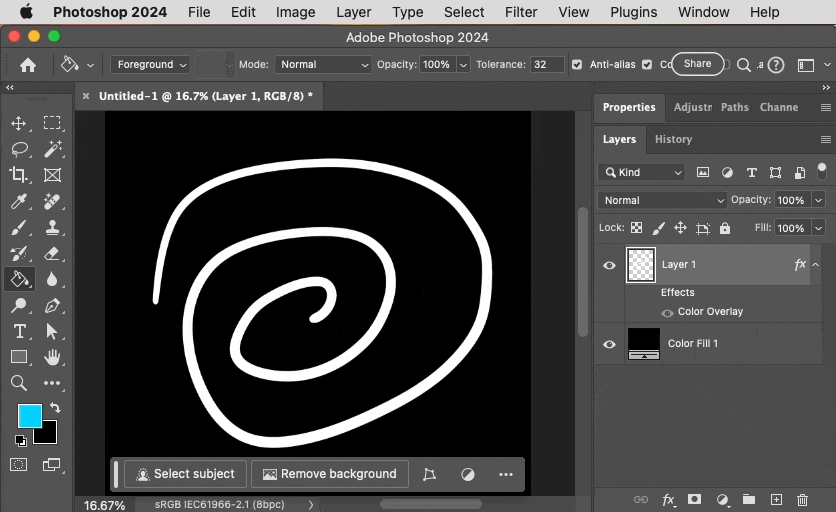836x512 pixels.
Task: Switch to the Channels tab
Action: 779,107
